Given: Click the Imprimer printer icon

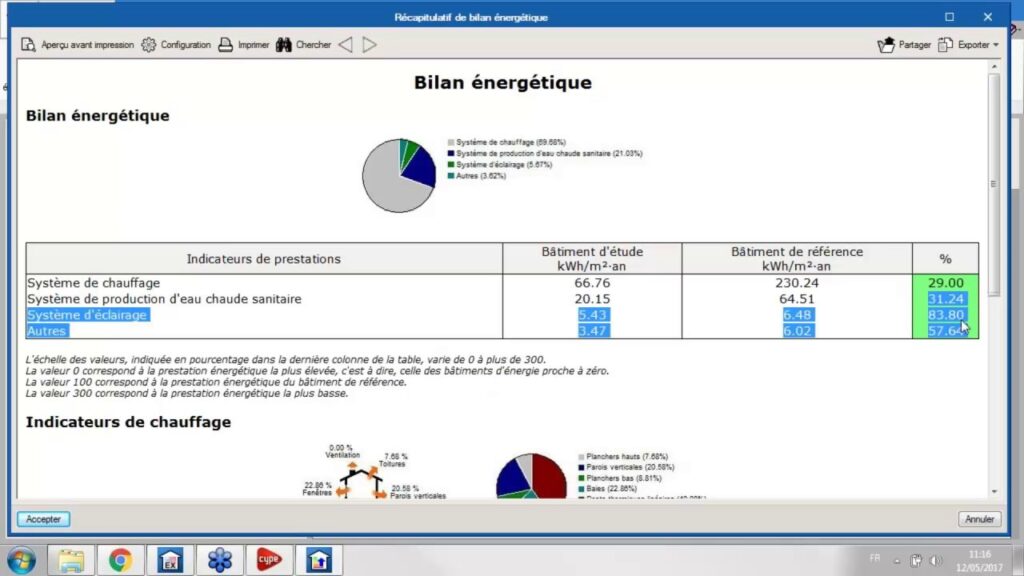Looking at the screenshot, I should 244,45.
